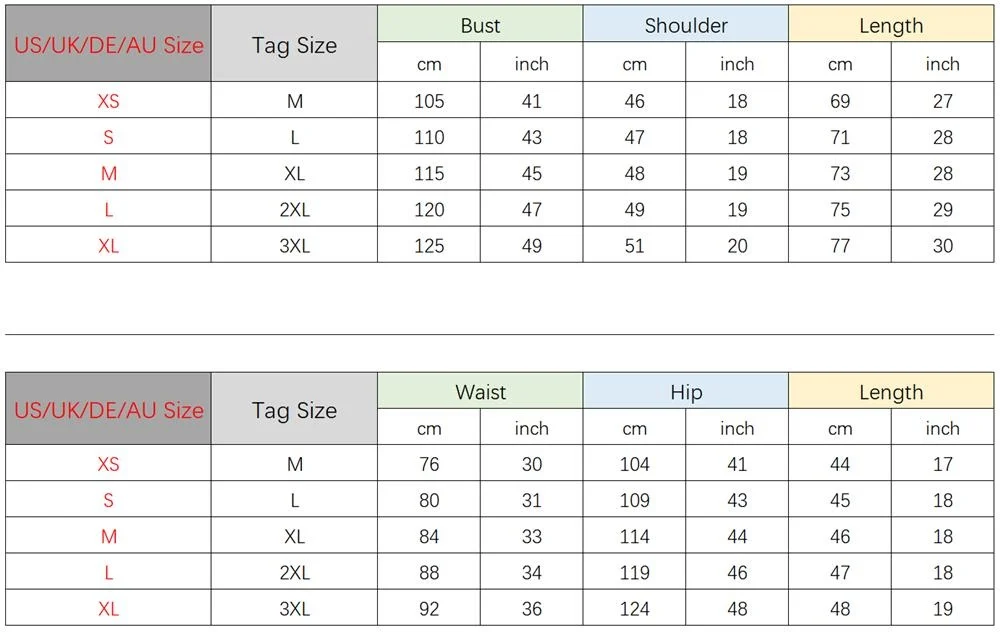Select the Hip column header
Screen dimensions: 1000x632
tap(686, 392)
